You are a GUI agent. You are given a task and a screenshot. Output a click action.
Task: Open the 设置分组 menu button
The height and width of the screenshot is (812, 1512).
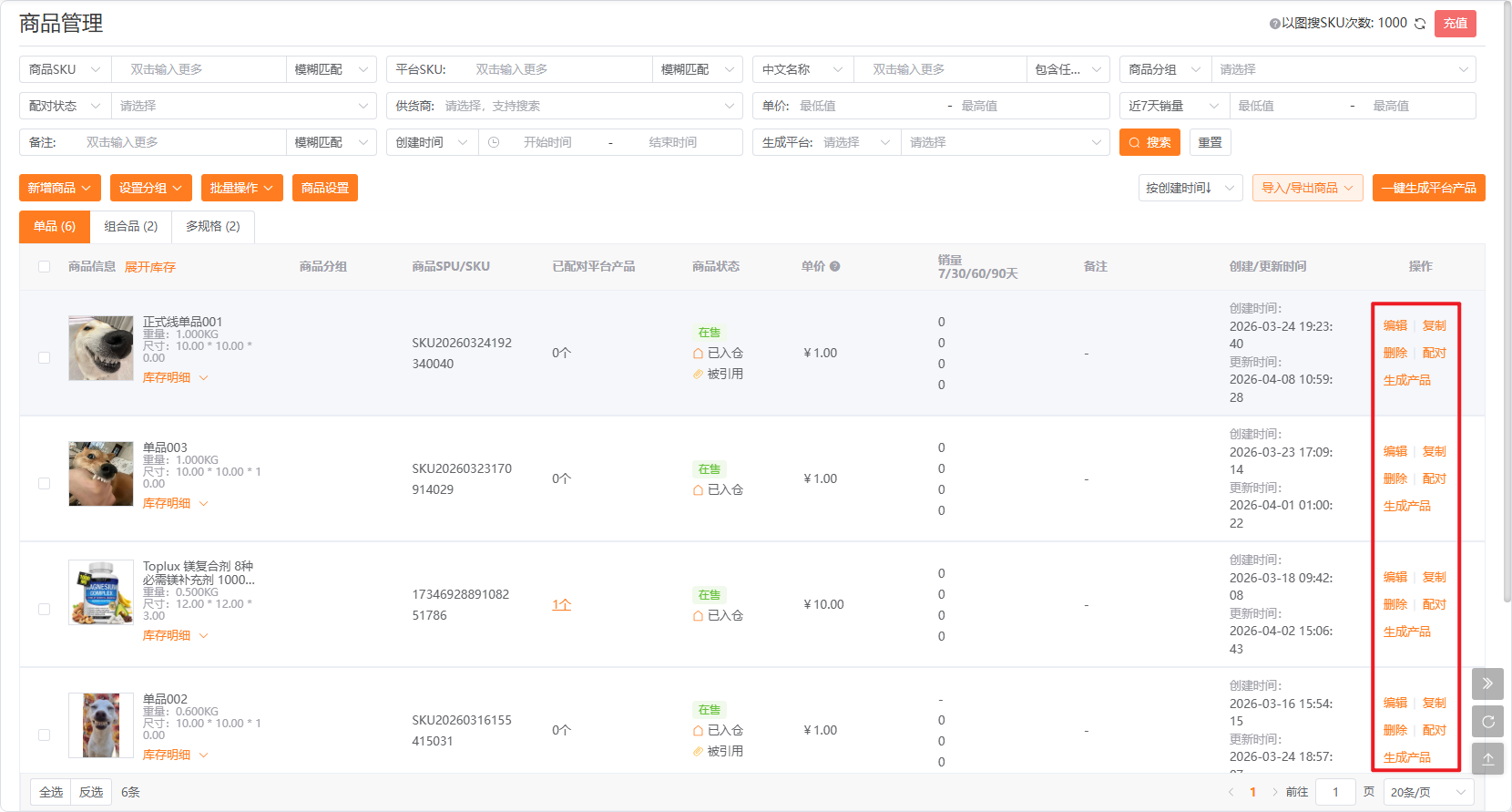151,188
